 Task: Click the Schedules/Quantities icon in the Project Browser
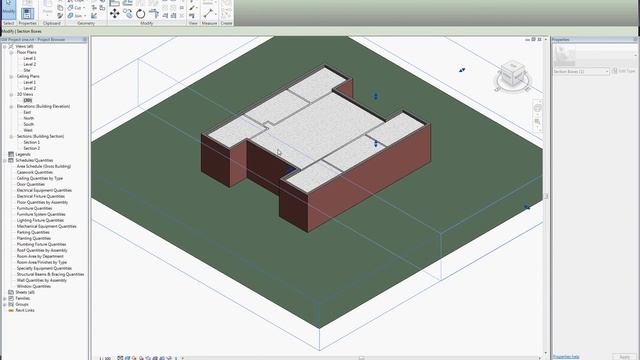coord(11,160)
